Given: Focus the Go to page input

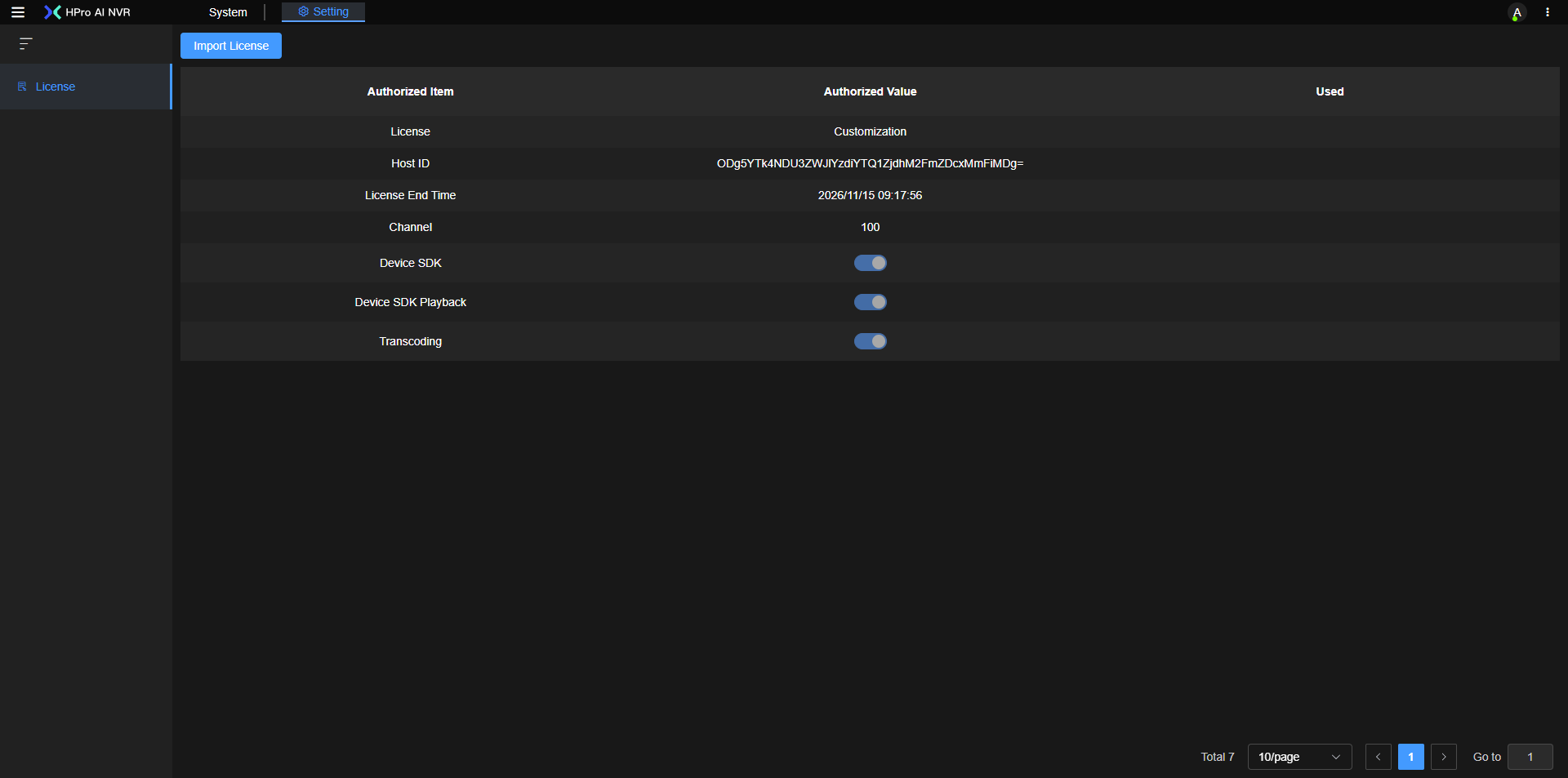Looking at the screenshot, I should (1530, 757).
